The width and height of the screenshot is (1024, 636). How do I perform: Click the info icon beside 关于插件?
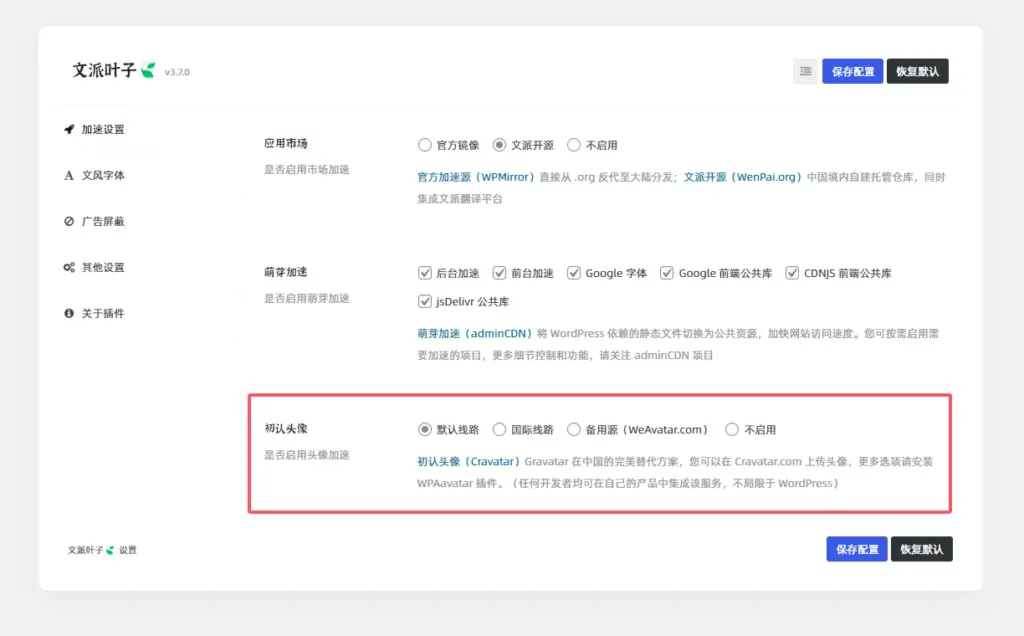click(69, 313)
